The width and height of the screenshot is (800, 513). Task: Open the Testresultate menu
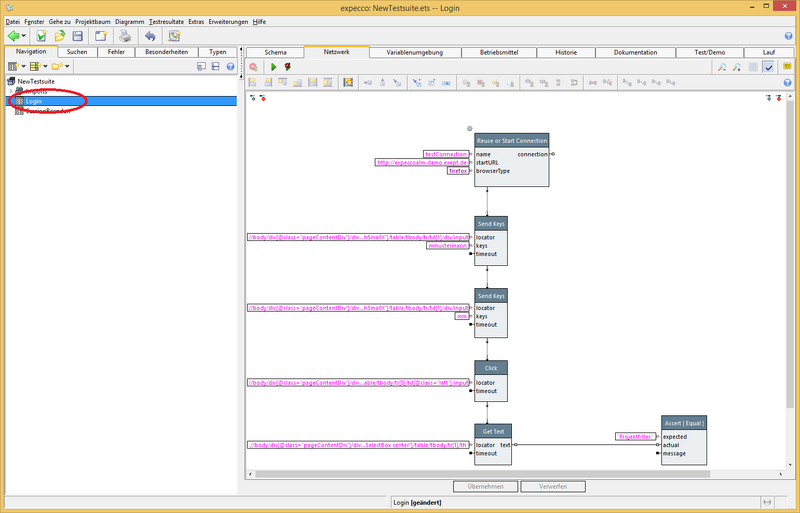[165, 21]
